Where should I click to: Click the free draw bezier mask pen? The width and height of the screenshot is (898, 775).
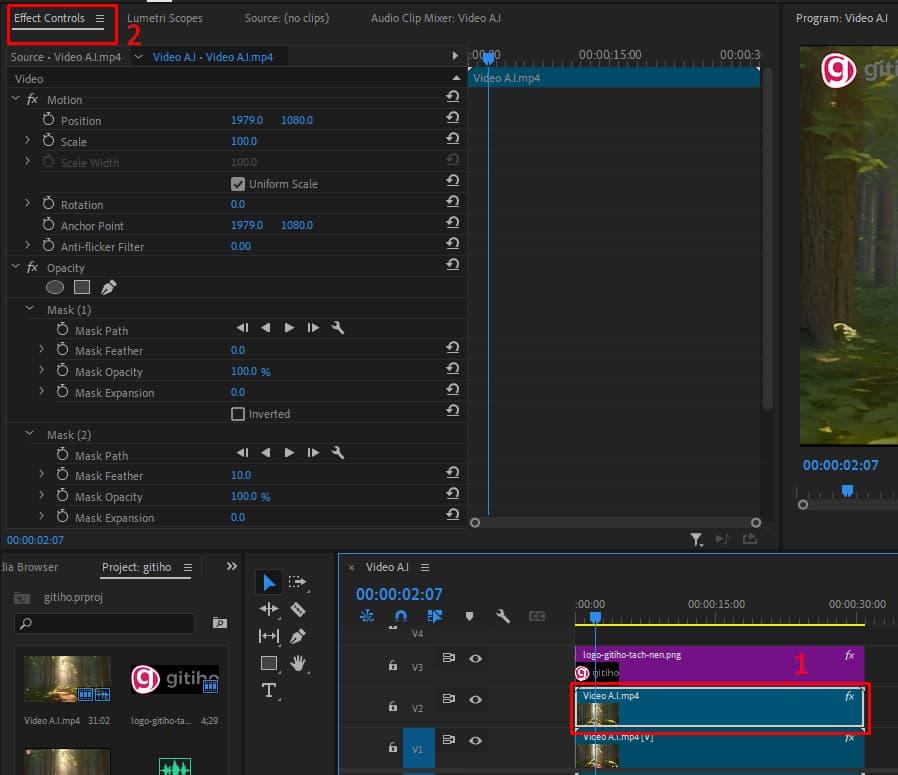tap(109, 287)
